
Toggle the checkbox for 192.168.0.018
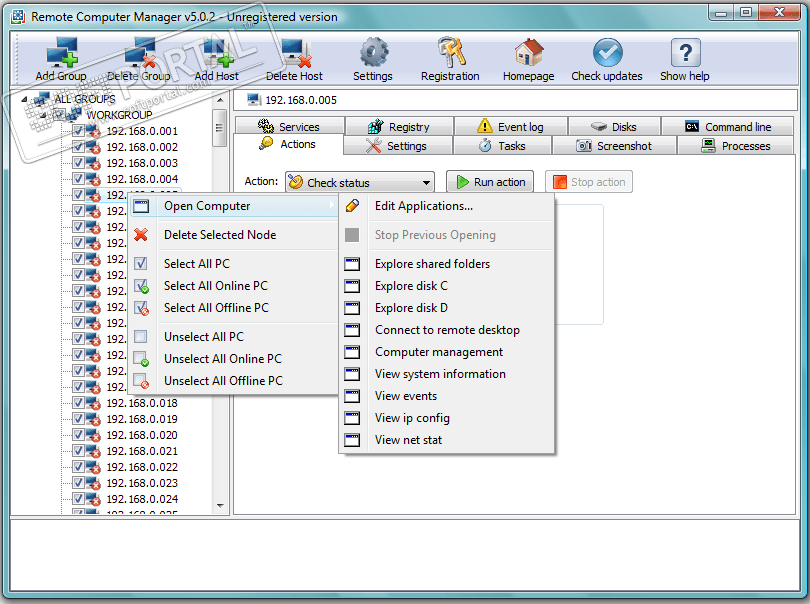tap(78, 402)
